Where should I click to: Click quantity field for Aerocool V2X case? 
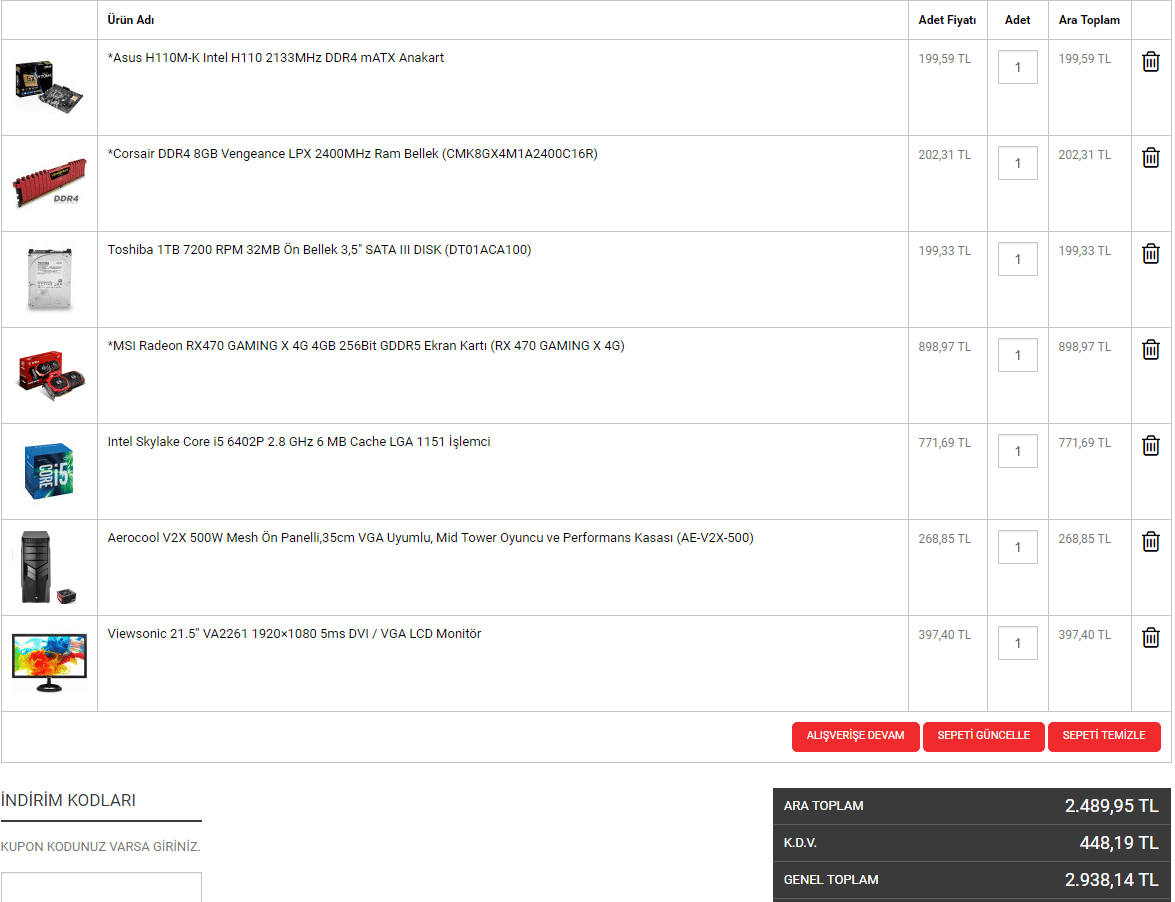[x=1017, y=546]
